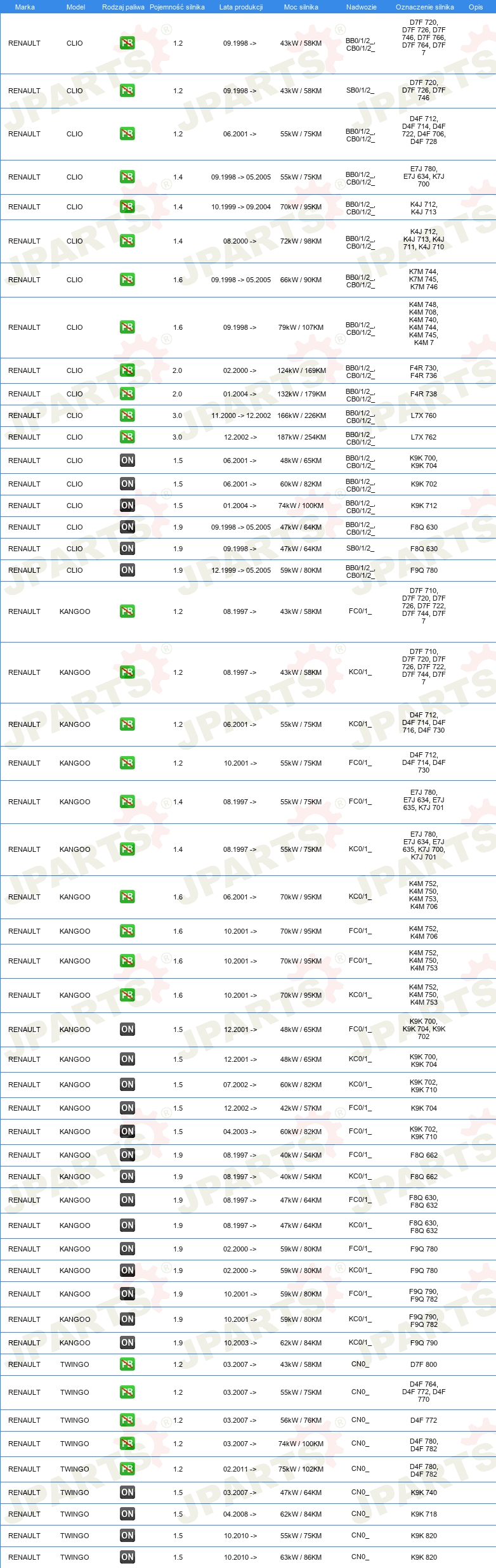Select the engine code cell L7X 762
496x1568 pixels.
(x=424, y=437)
